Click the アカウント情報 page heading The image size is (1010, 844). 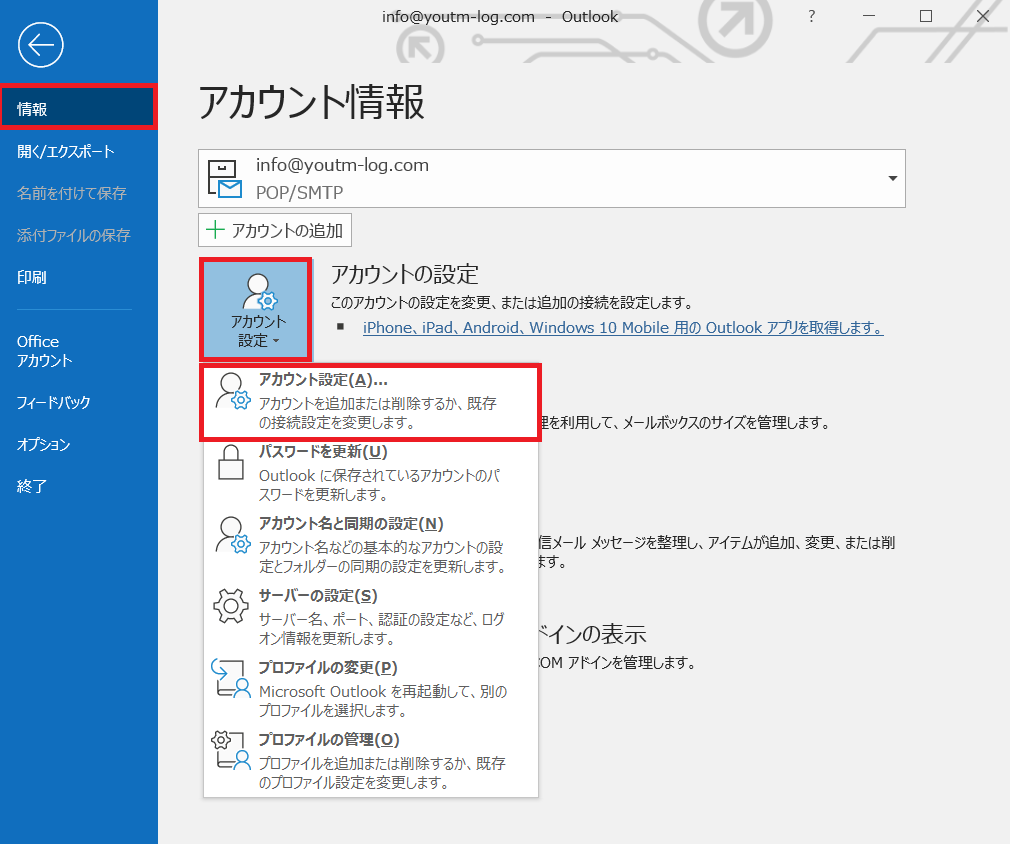(312, 102)
